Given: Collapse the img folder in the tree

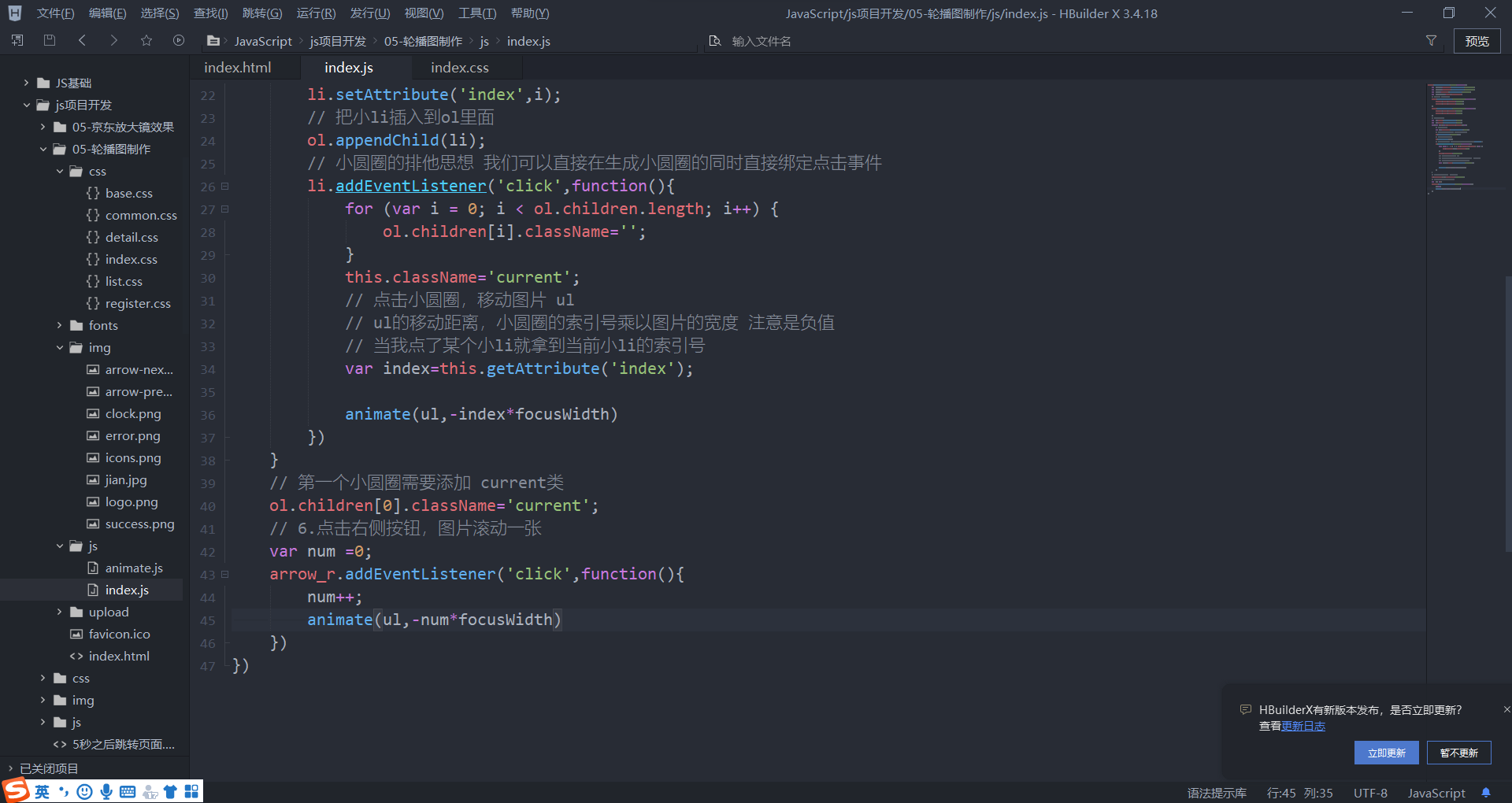Looking at the screenshot, I should [x=60, y=347].
